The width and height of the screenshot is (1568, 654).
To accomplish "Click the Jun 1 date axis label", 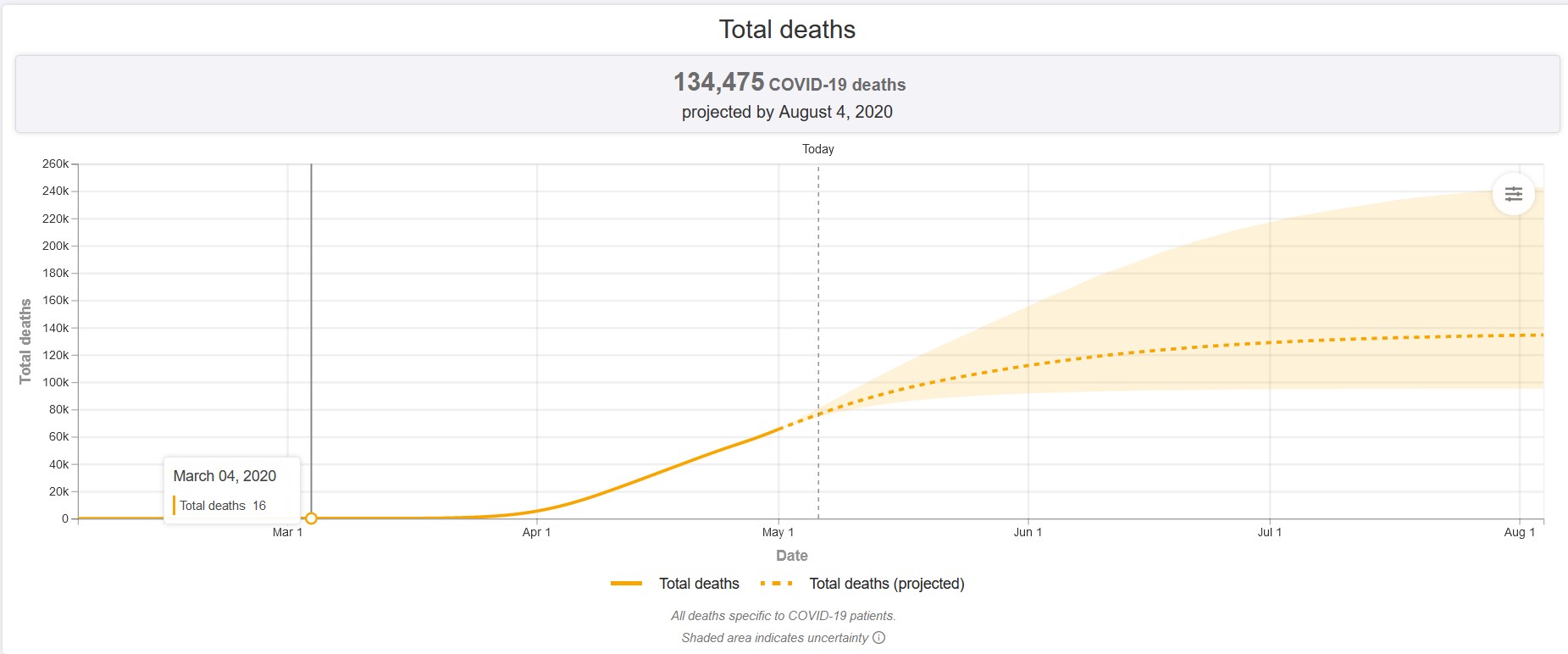I will pyautogui.click(x=1028, y=532).
